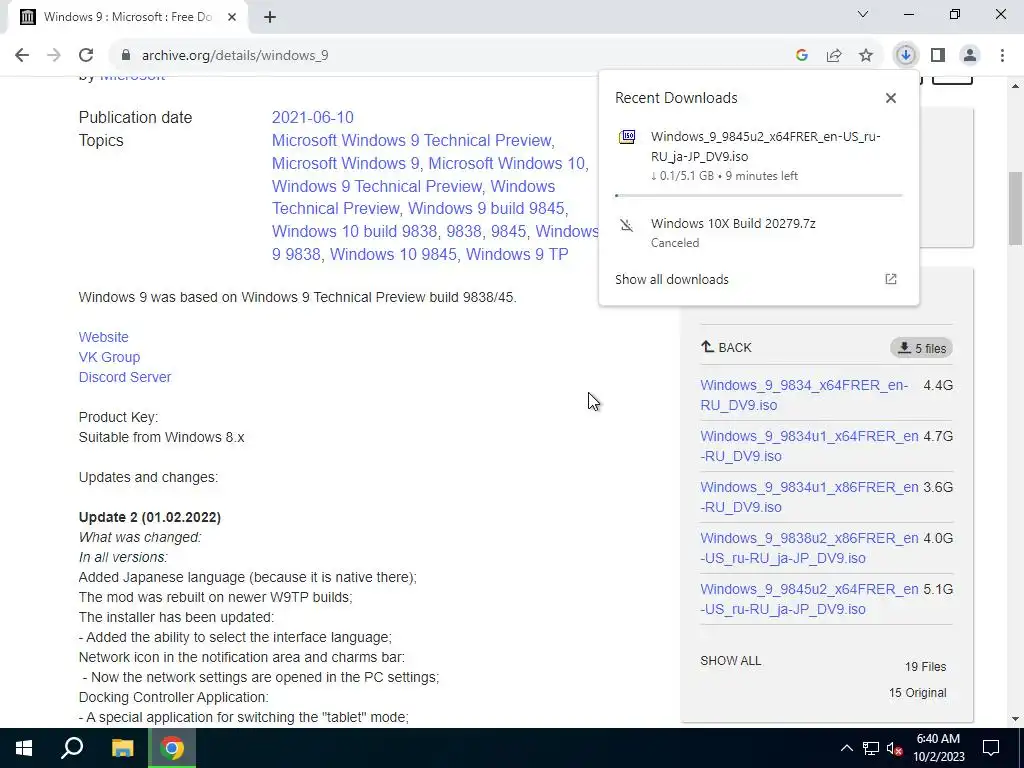Open Windows 9 TP topic link
1024x768 pixels.
[x=517, y=254]
